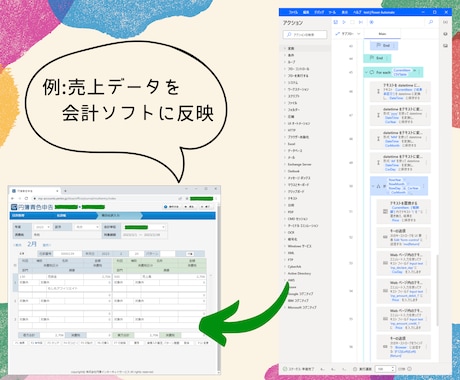
Task: Select the キーの送信 action on line 52
Action: (403, 237)
